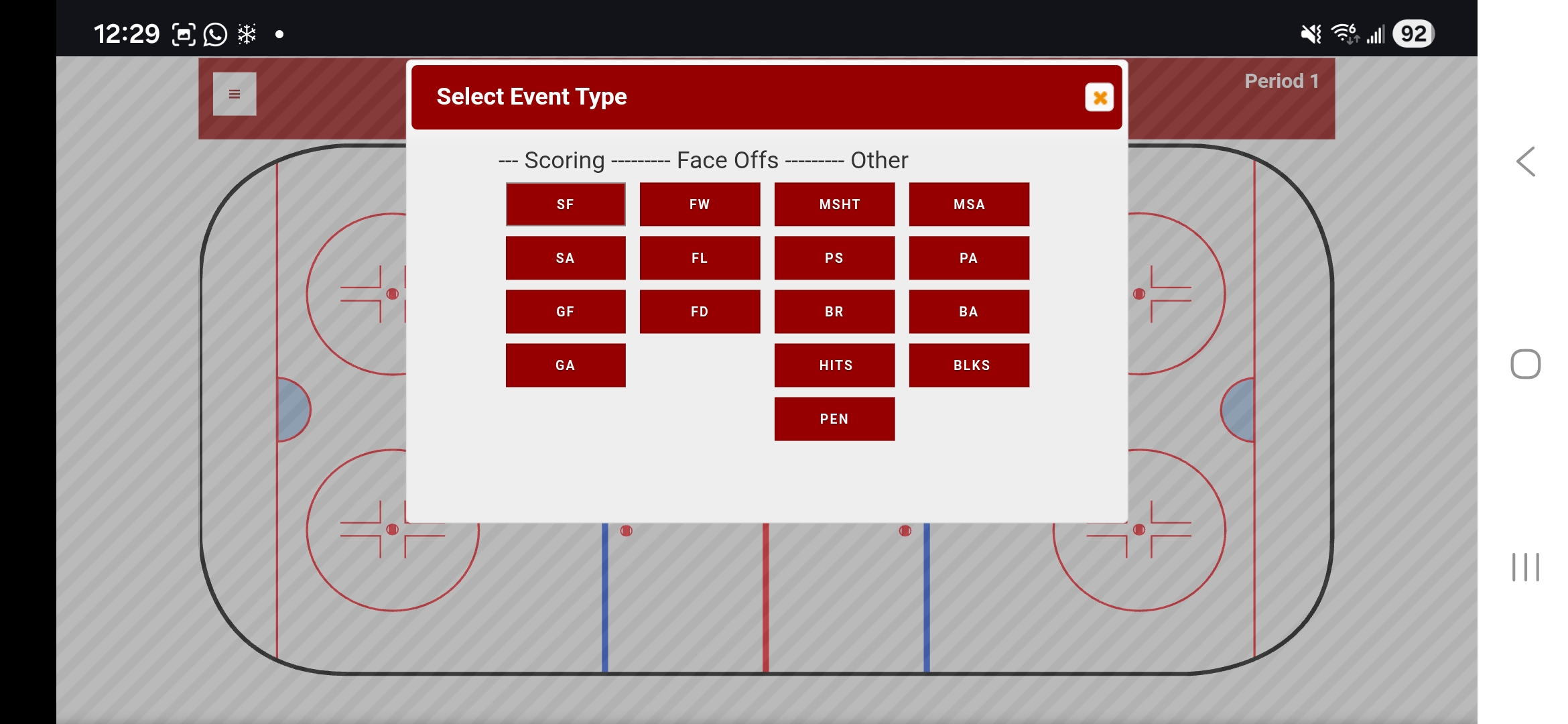Dismiss the Select Event Type dialog
The height and width of the screenshot is (724, 1568).
pos(1098,97)
